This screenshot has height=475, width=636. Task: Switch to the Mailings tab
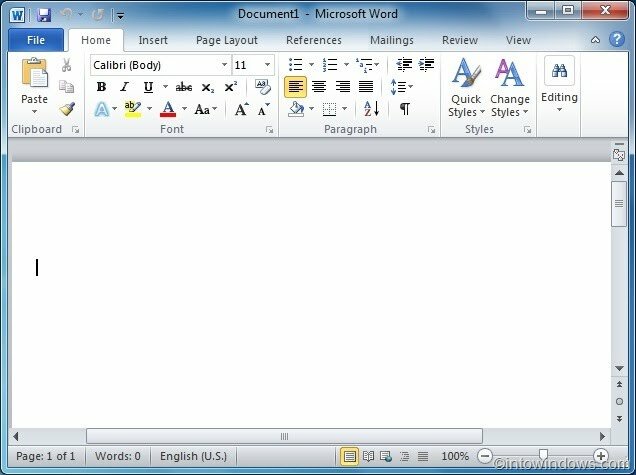(392, 40)
